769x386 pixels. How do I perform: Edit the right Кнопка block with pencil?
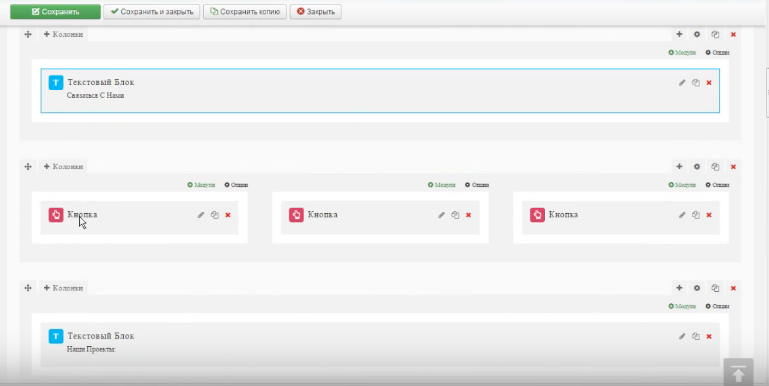(x=682, y=215)
